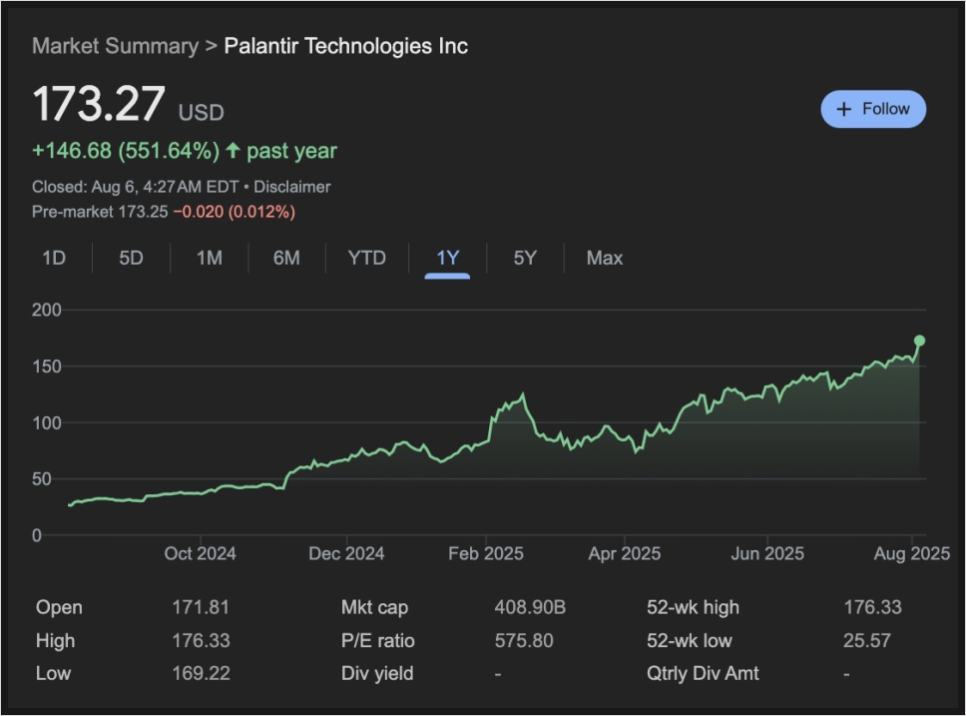
Task: Click the price 173.27
Action: click(99, 104)
